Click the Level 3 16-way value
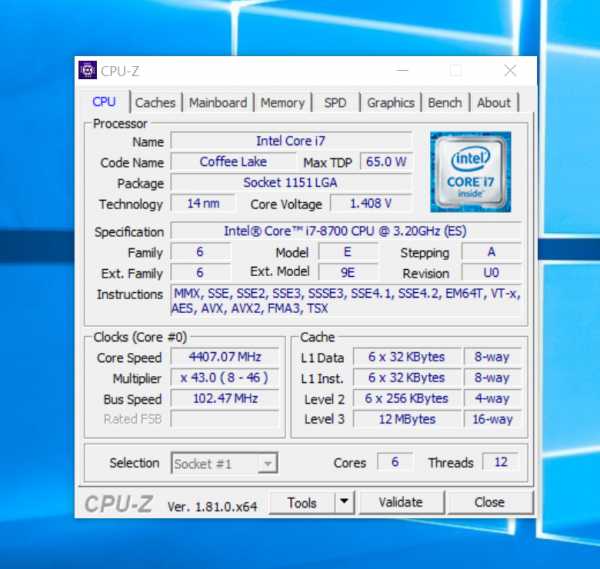600x569 pixels. tap(492, 419)
